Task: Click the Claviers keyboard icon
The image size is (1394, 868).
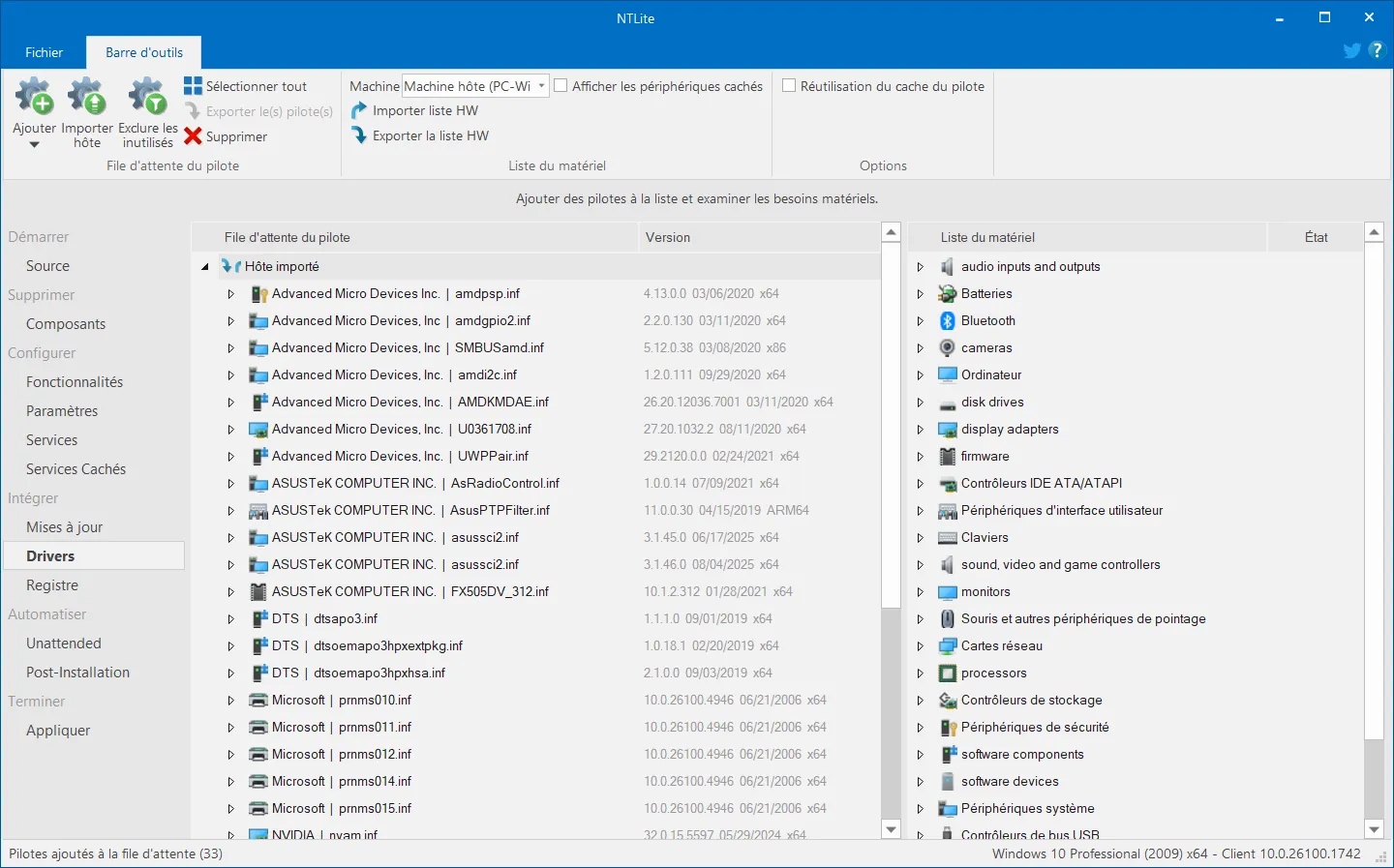Action: coord(948,537)
